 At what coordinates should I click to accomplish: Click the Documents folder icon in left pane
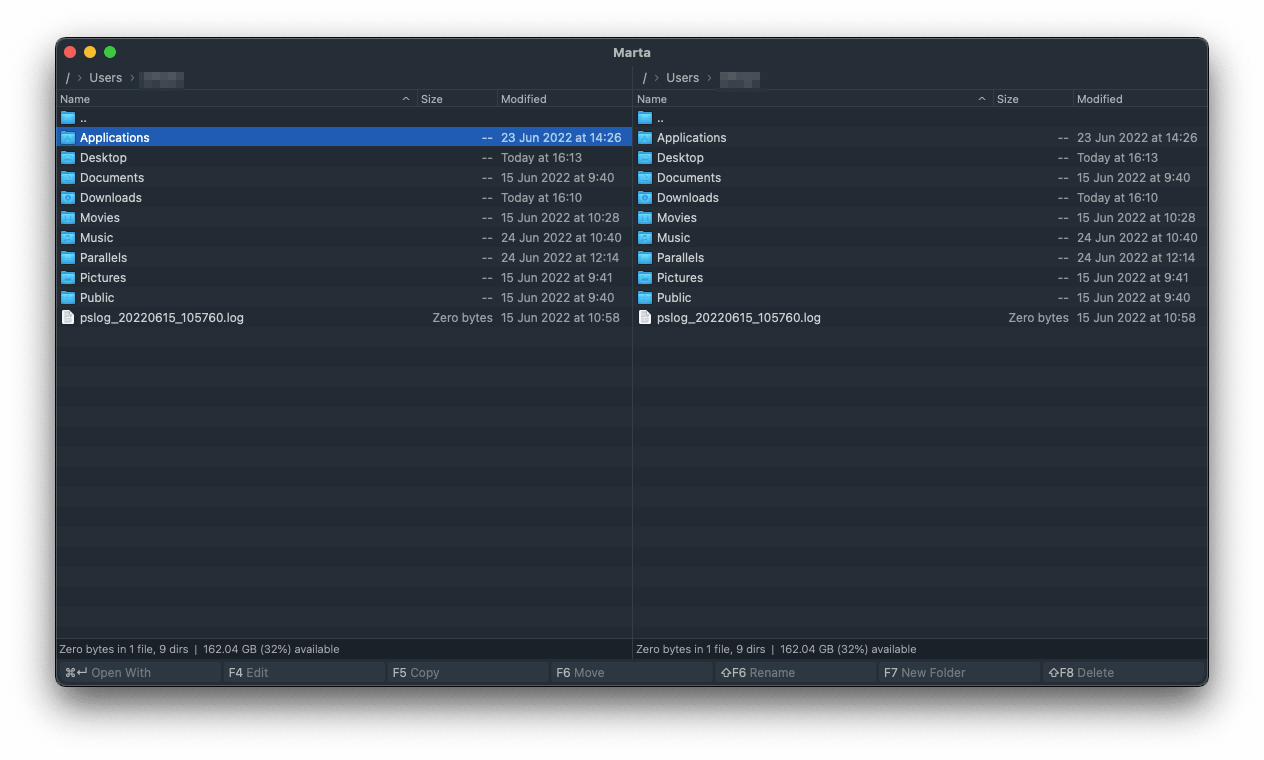68,177
